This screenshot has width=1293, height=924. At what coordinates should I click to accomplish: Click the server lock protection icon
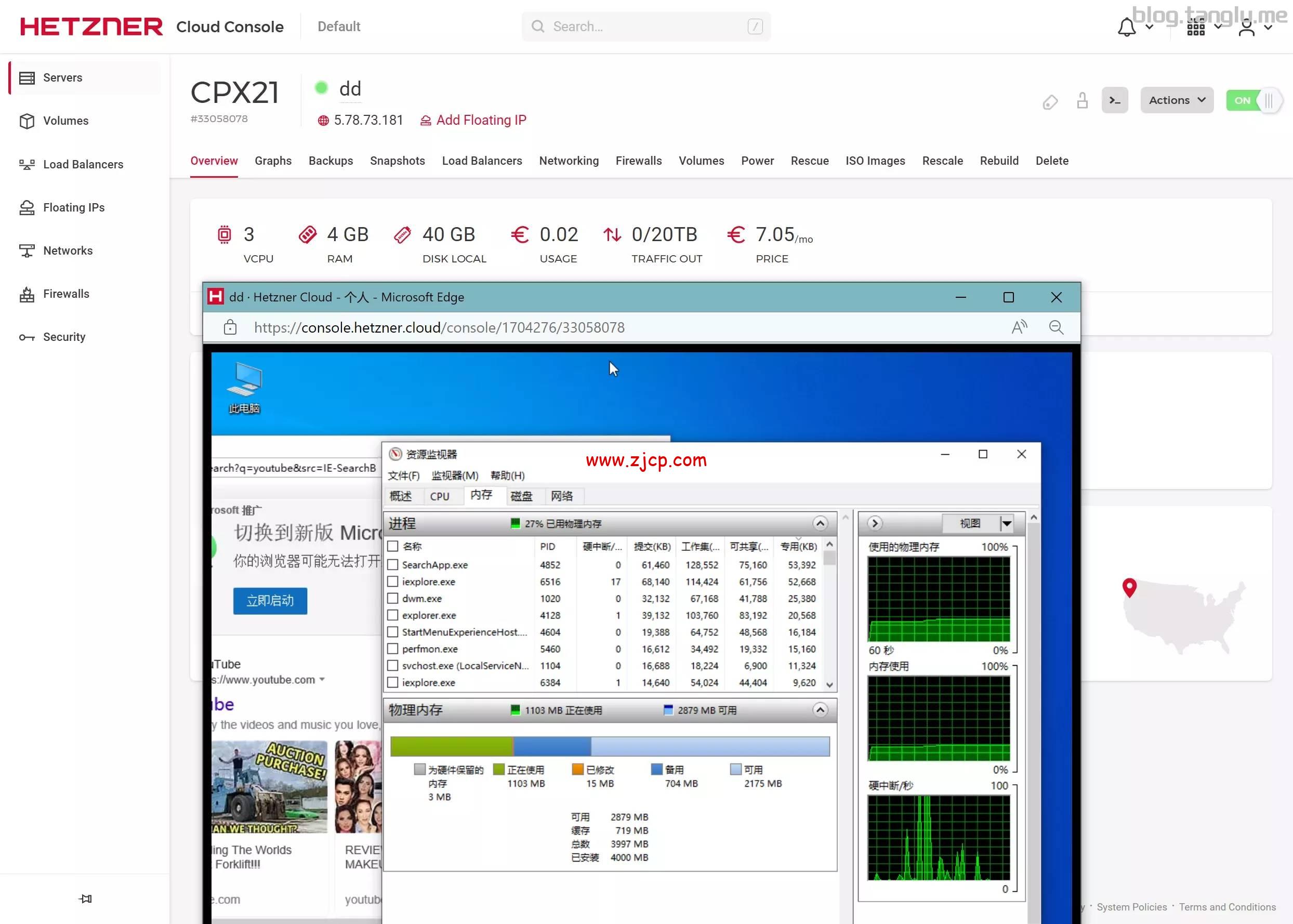coord(1082,101)
